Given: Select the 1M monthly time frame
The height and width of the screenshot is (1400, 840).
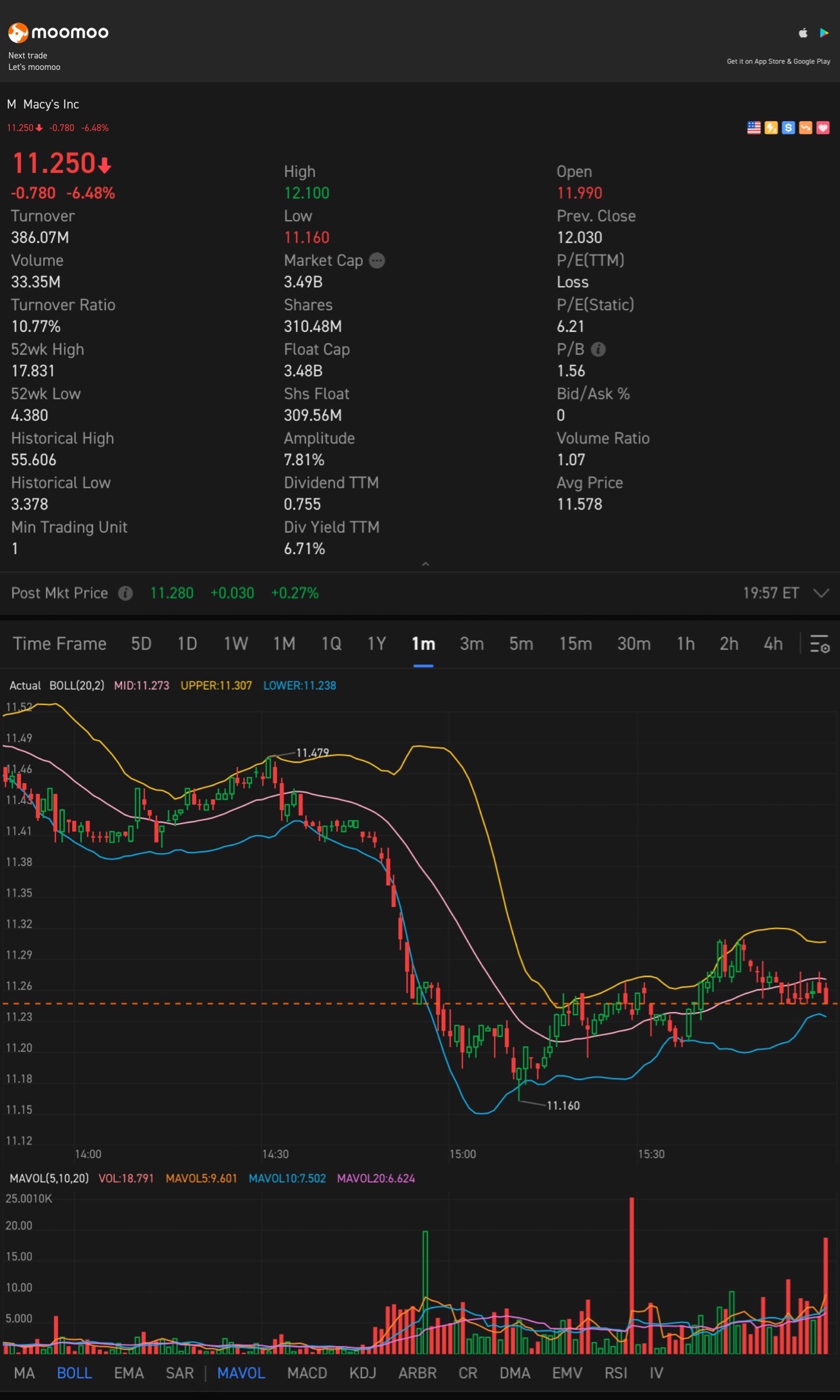Looking at the screenshot, I should (284, 644).
